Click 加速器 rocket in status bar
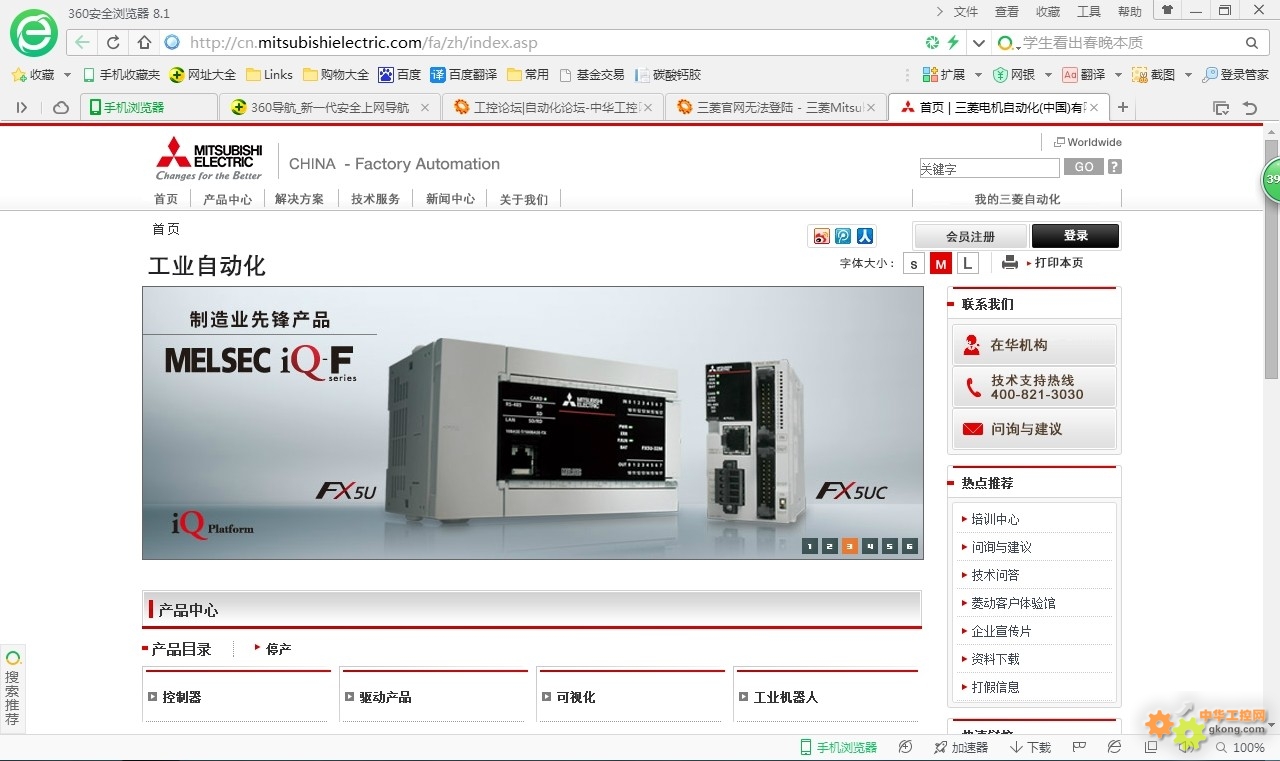 coord(961,747)
